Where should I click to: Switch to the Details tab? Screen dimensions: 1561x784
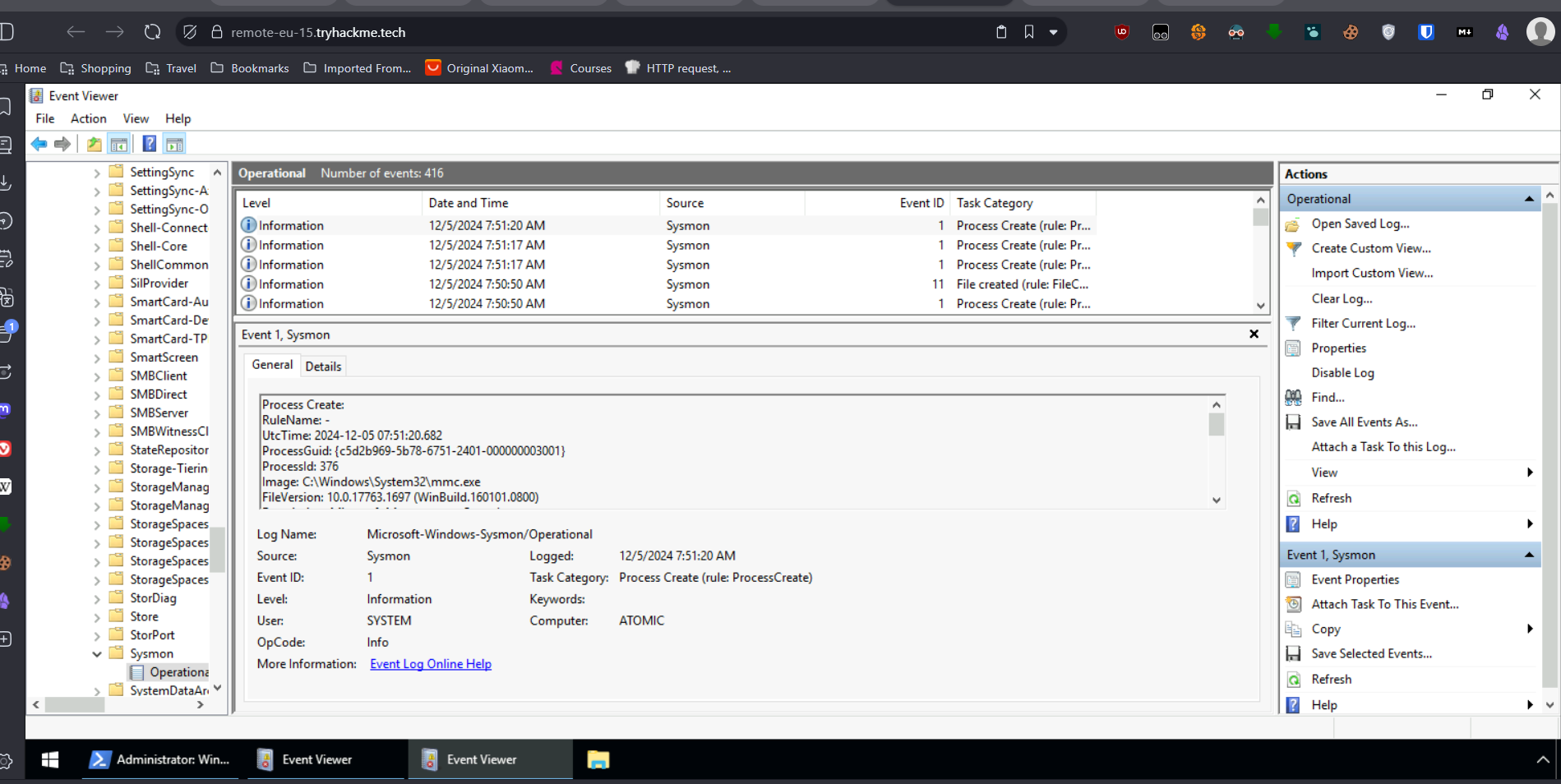click(x=323, y=367)
